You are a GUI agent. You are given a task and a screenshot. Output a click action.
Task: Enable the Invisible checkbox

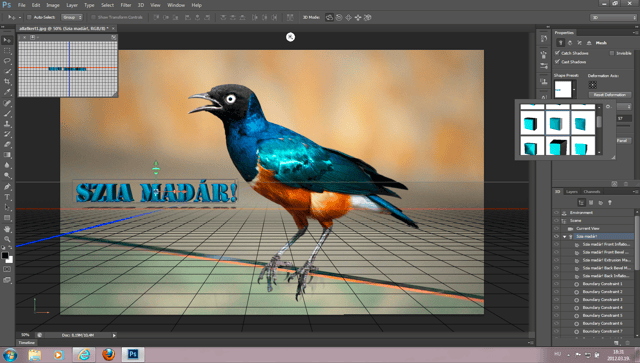pyautogui.click(x=612, y=53)
